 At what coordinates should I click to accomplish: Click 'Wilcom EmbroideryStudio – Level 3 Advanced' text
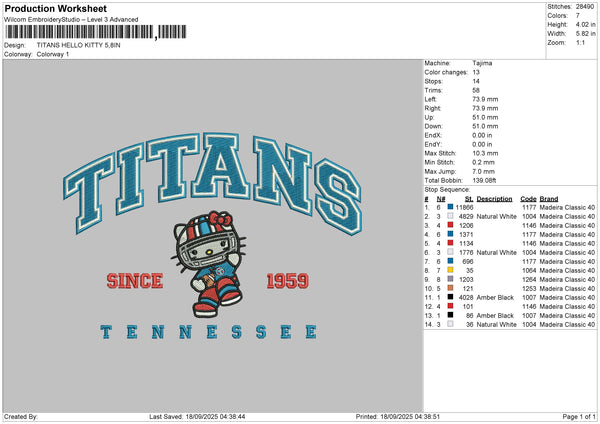pos(71,20)
